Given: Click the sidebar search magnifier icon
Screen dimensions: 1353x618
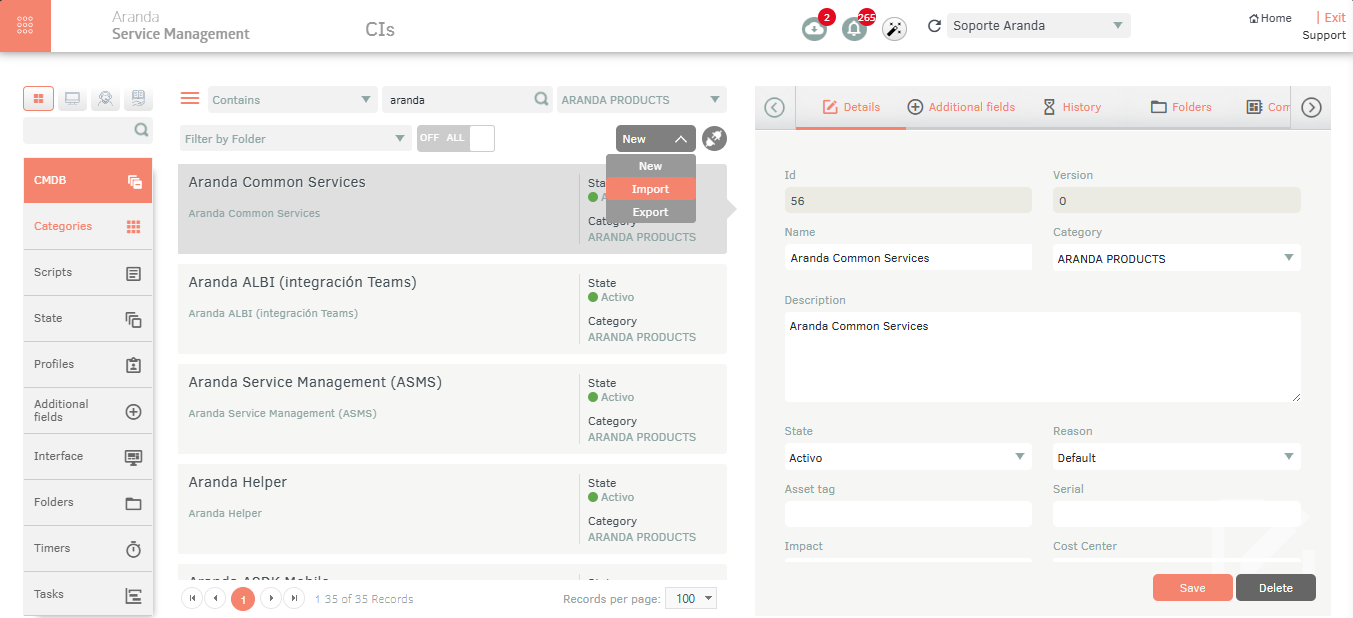Looking at the screenshot, I should click(142, 129).
